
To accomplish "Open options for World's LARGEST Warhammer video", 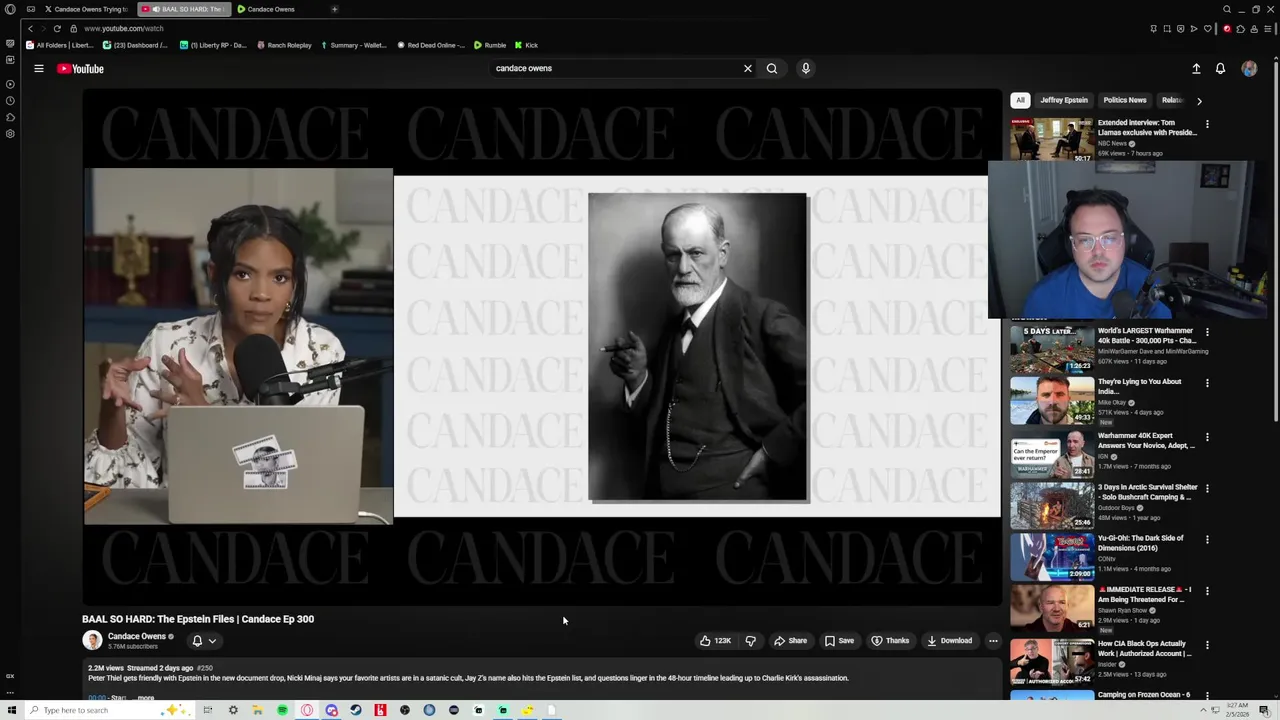I will point(1207,332).
